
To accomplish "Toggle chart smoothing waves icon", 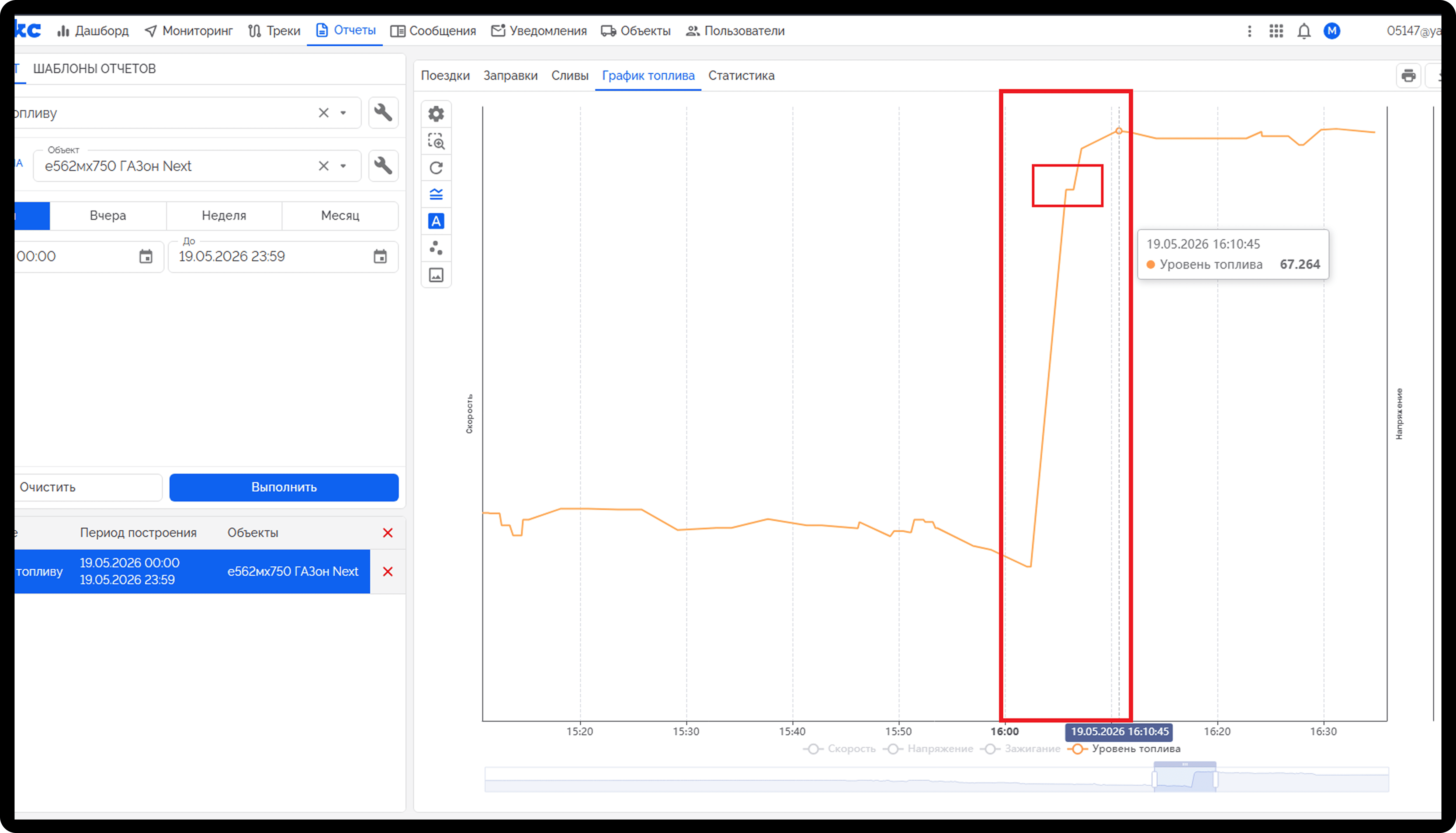I will [x=436, y=195].
